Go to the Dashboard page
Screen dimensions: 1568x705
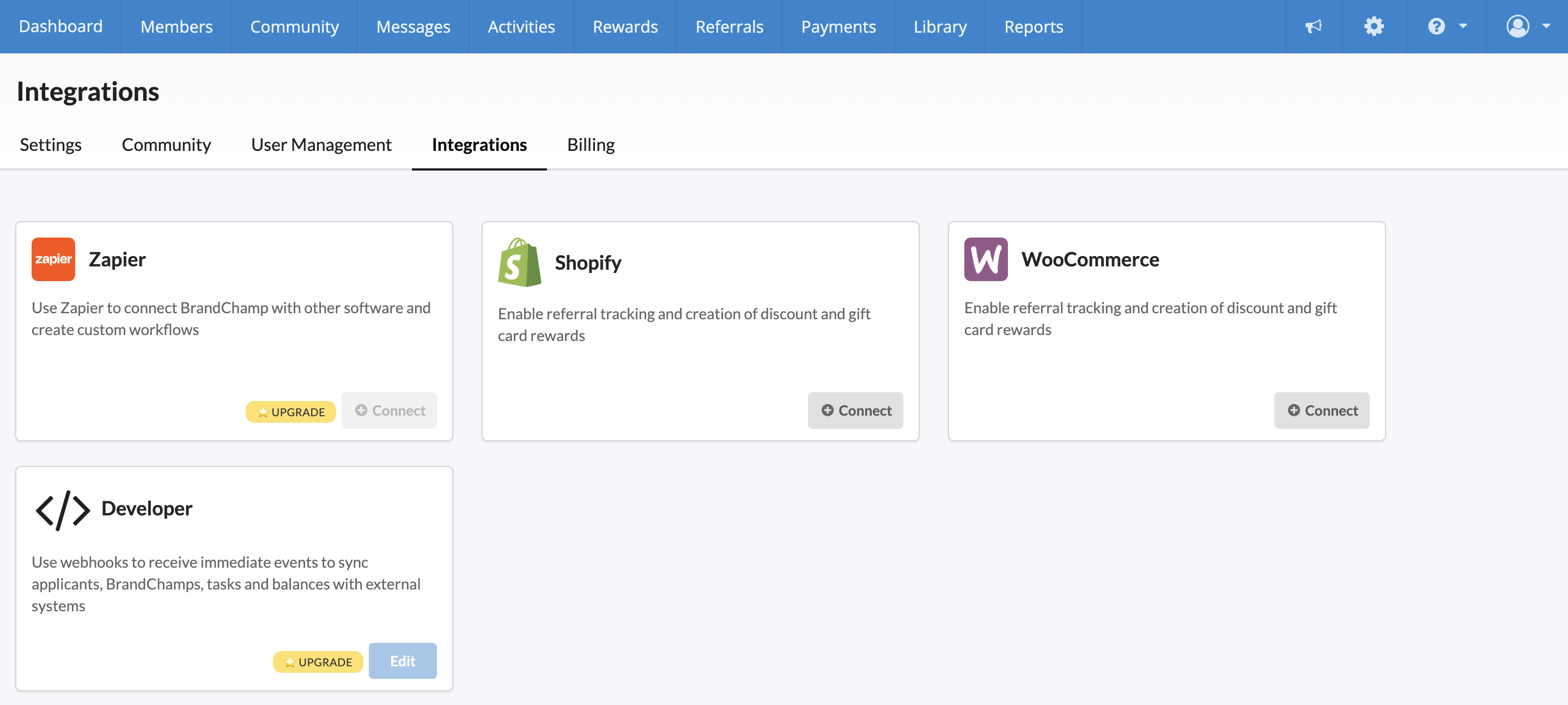(60, 27)
